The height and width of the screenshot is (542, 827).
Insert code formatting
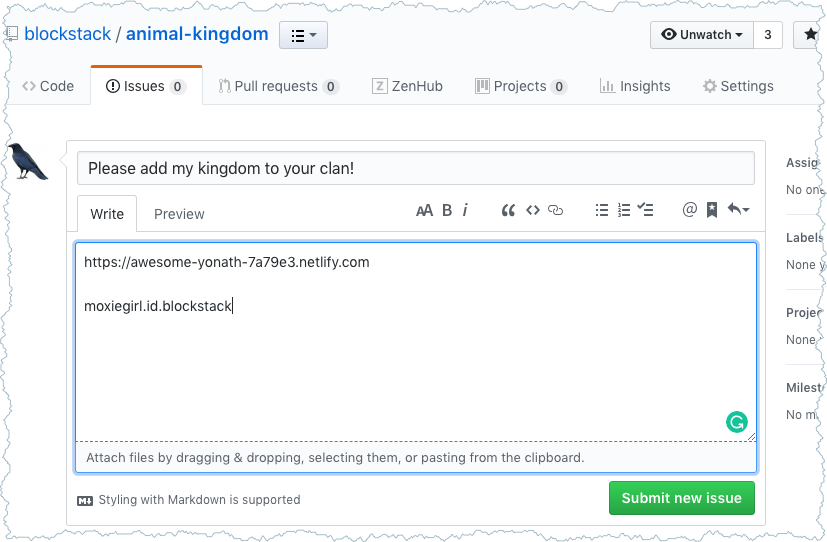pyautogui.click(x=533, y=210)
